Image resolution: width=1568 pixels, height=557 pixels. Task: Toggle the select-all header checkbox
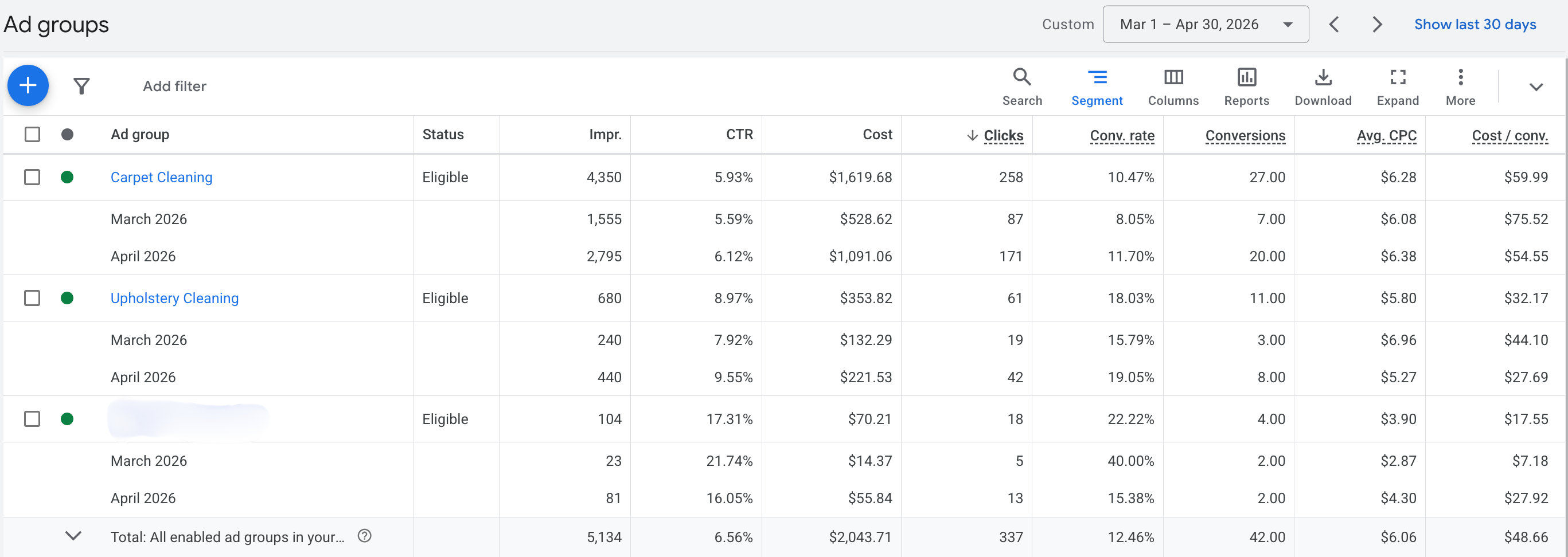[32, 135]
